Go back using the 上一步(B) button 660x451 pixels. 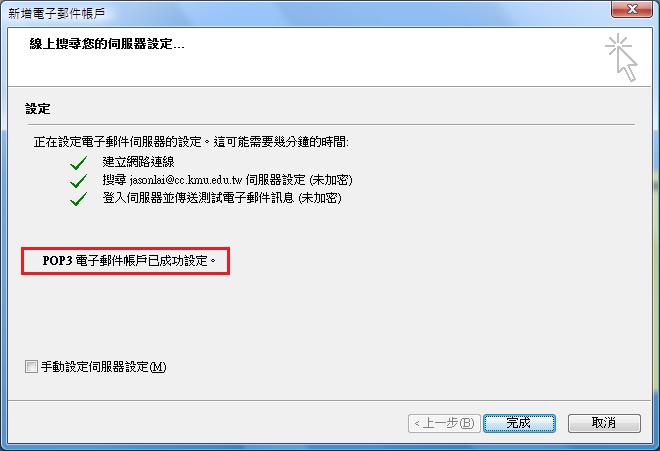click(x=444, y=423)
